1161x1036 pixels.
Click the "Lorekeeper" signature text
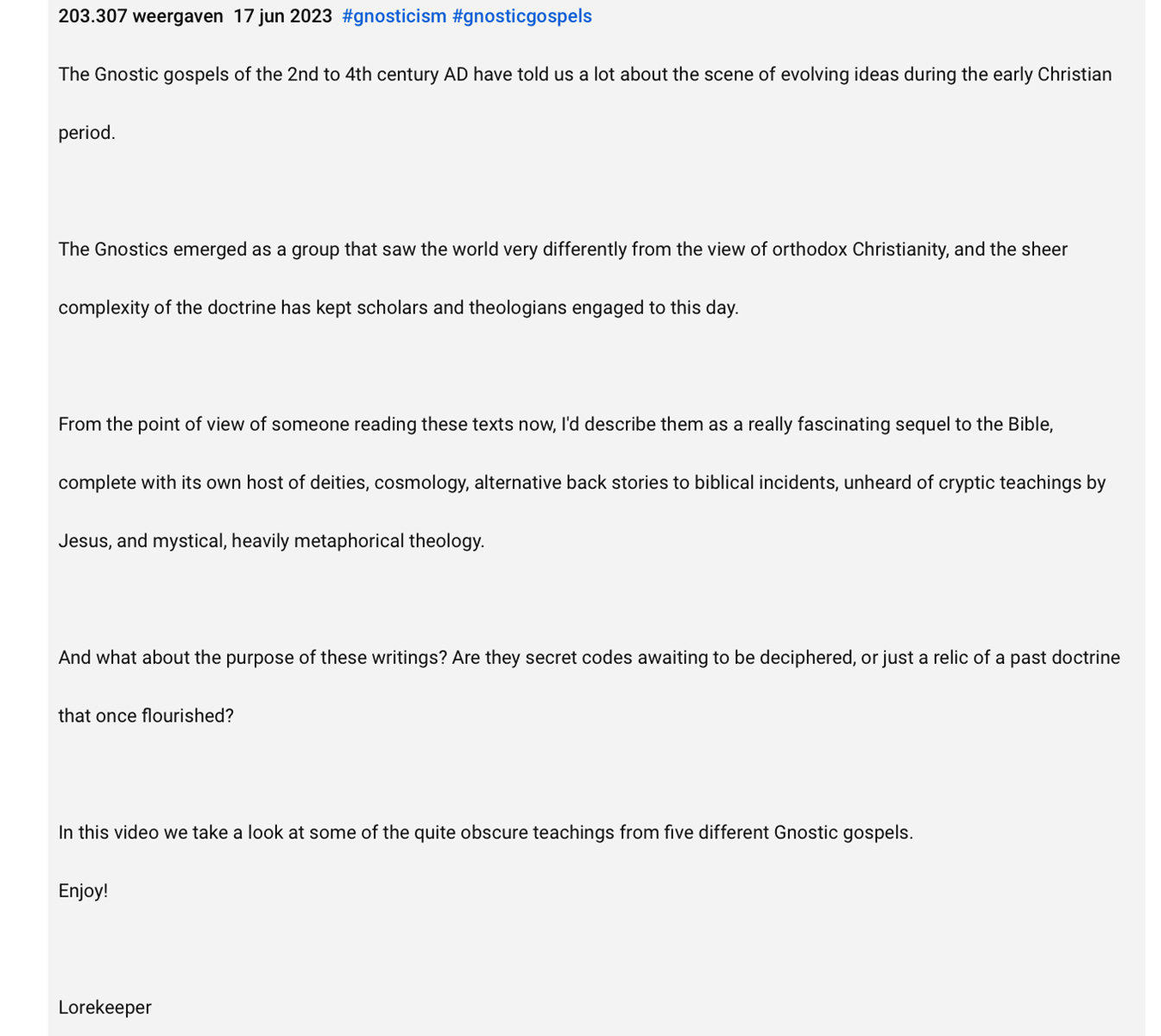[x=104, y=1008]
